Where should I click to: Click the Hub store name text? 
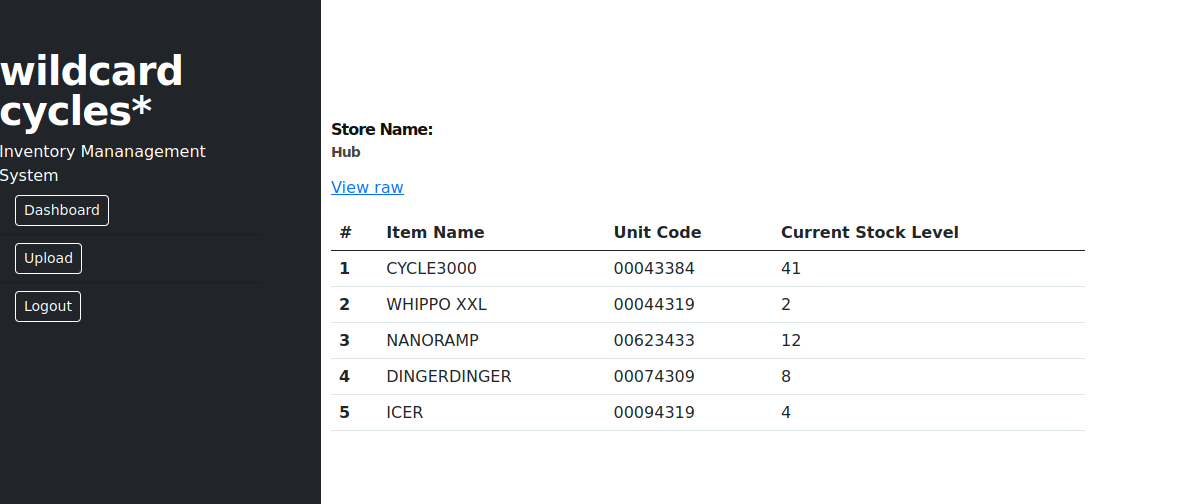point(345,152)
